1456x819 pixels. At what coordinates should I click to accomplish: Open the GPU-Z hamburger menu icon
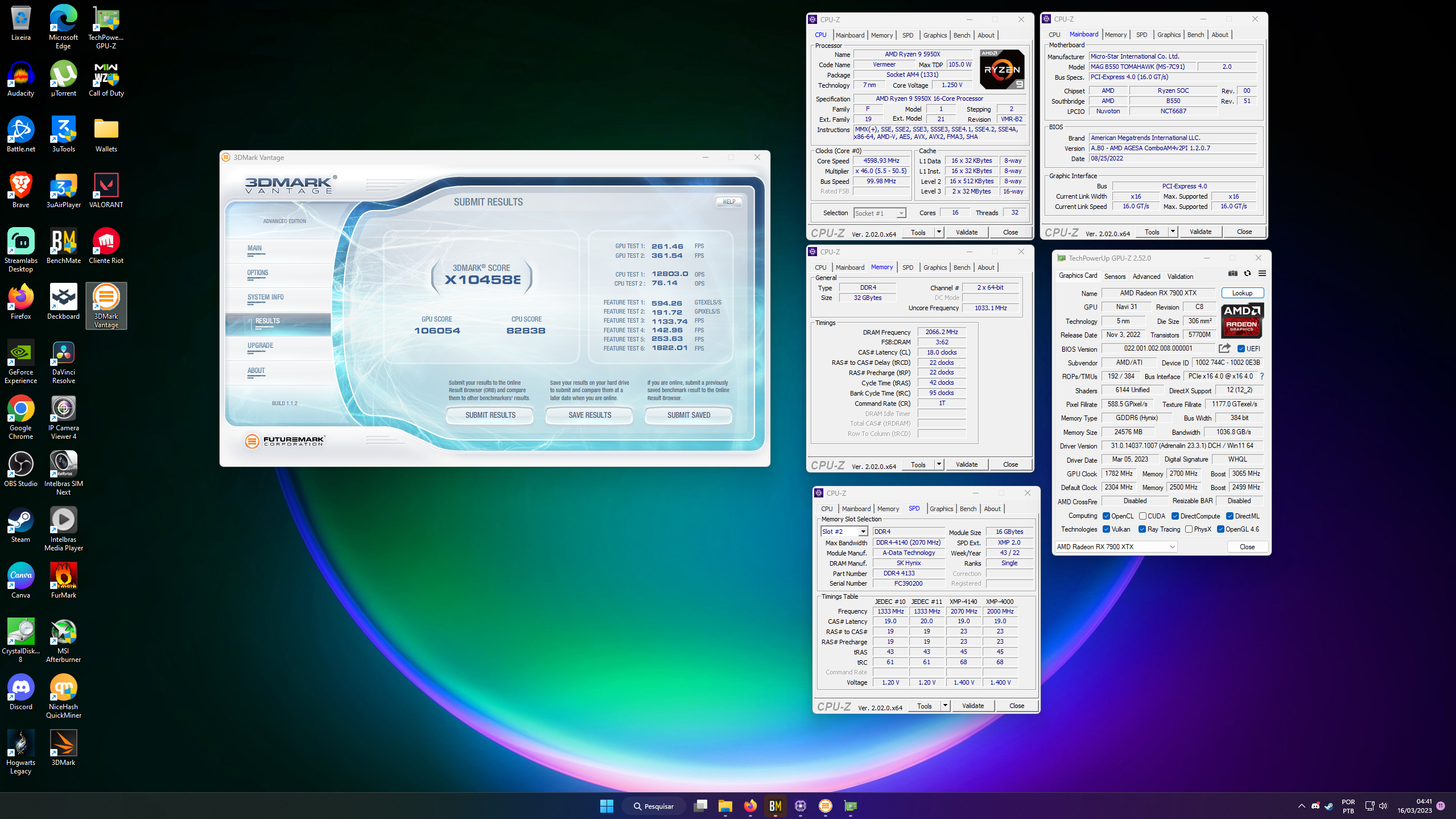pos(1262,274)
